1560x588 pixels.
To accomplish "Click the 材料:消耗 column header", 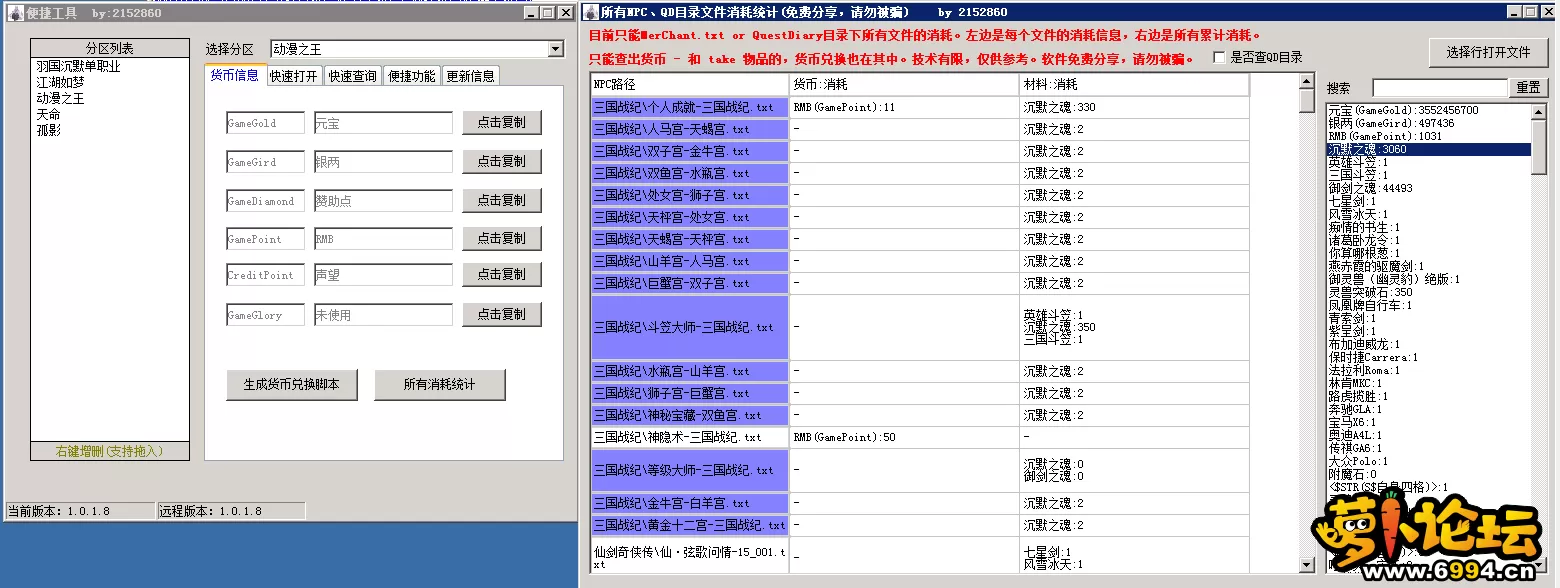I will coord(1135,85).
